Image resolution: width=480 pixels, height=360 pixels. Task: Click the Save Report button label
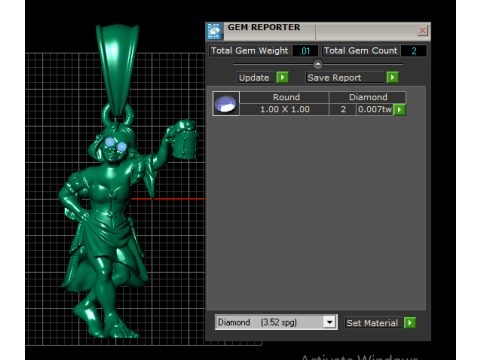pos(345,78)
